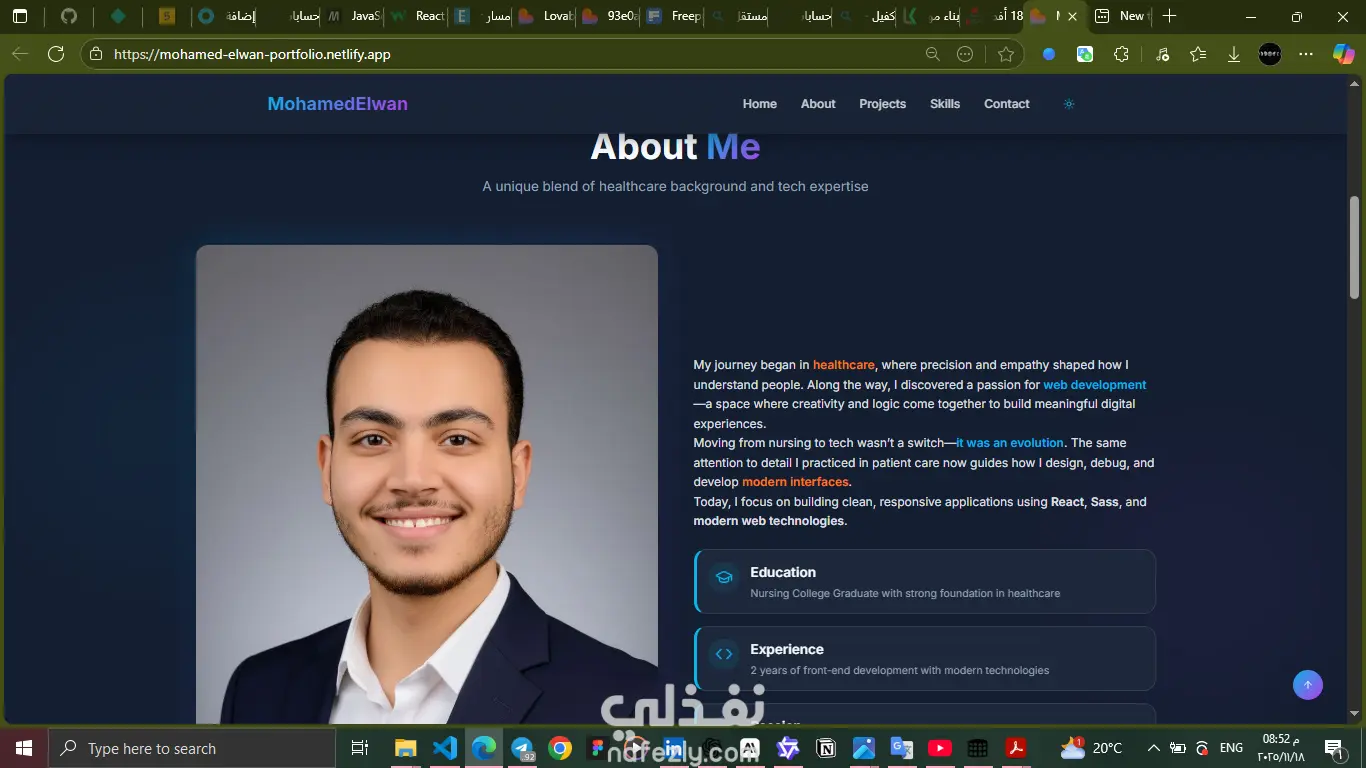
Task: Open File Explorer from the taskbar
Action: tap(405, 748)
